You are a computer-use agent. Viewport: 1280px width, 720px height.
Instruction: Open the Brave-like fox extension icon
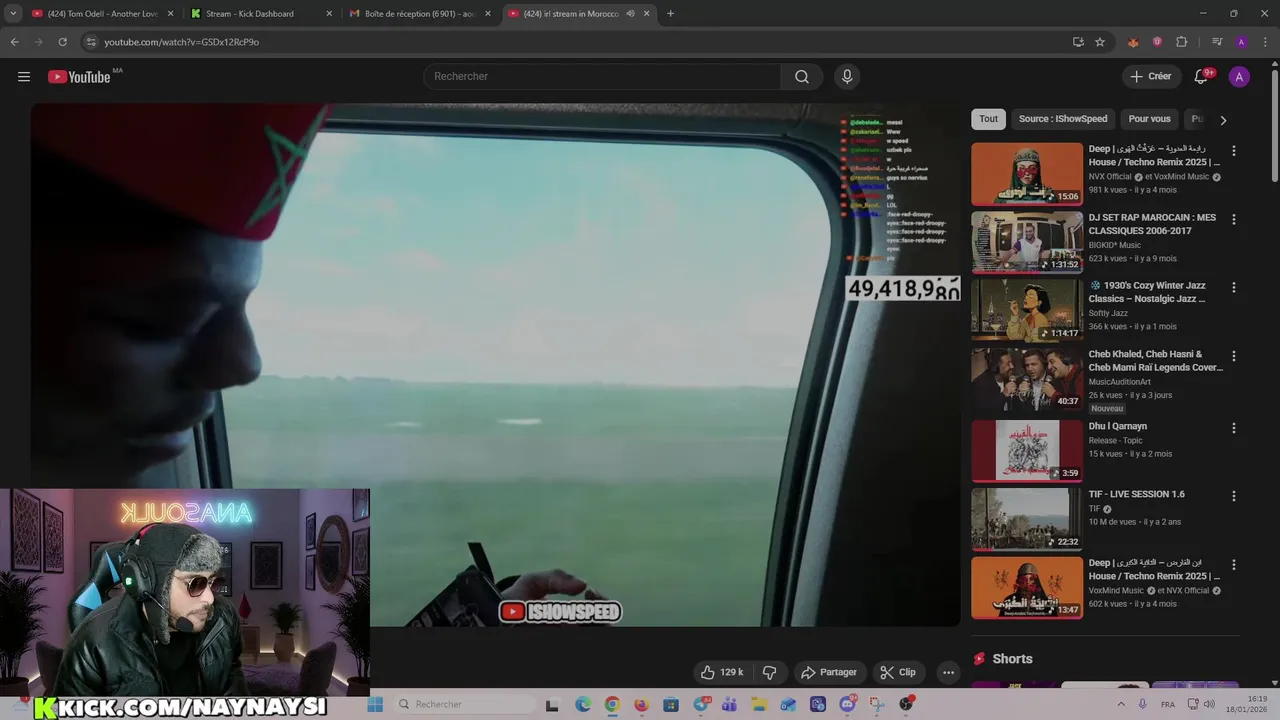(x=1133, y=42)
